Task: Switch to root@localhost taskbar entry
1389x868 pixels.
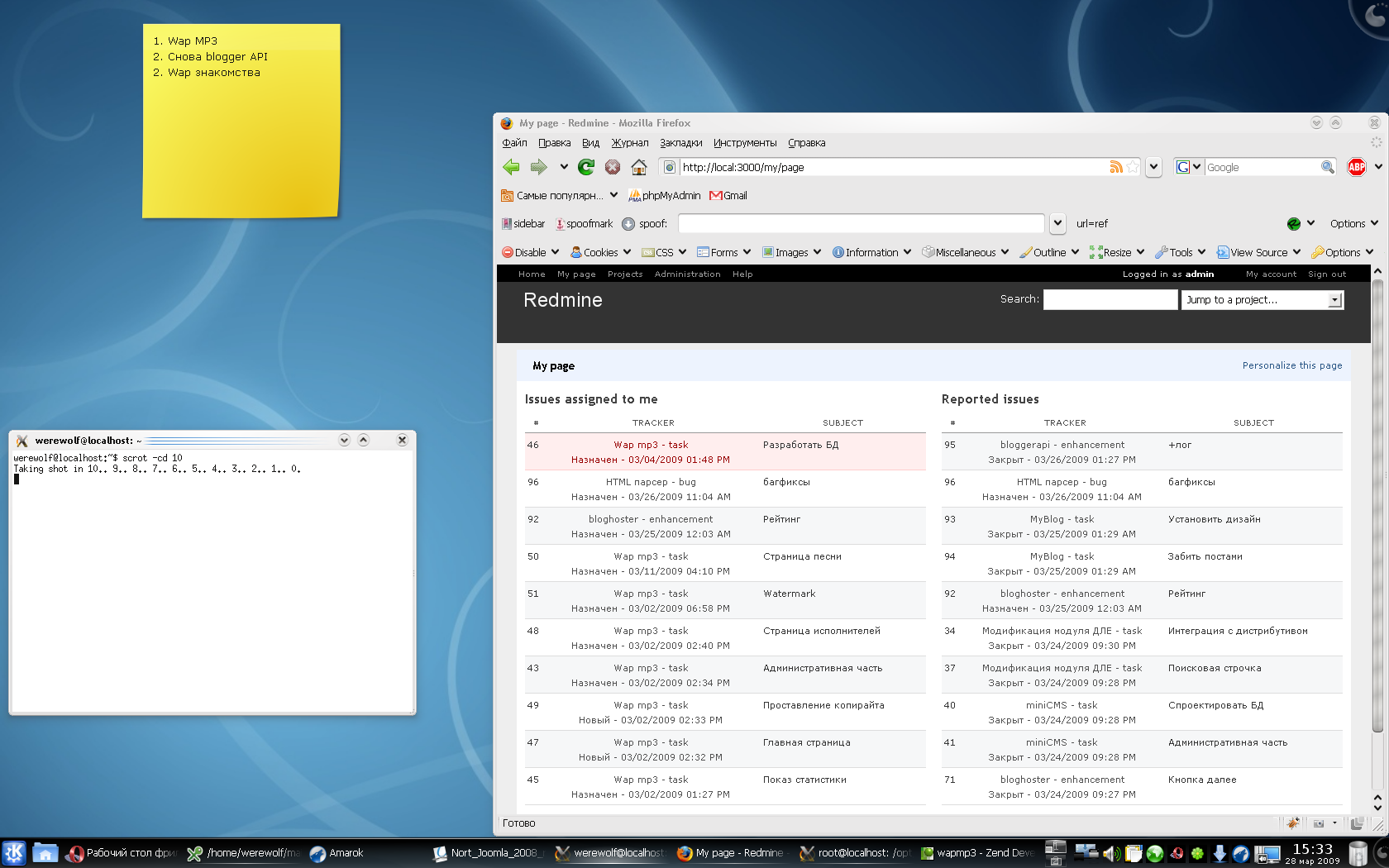Action: tap(856, 853)
